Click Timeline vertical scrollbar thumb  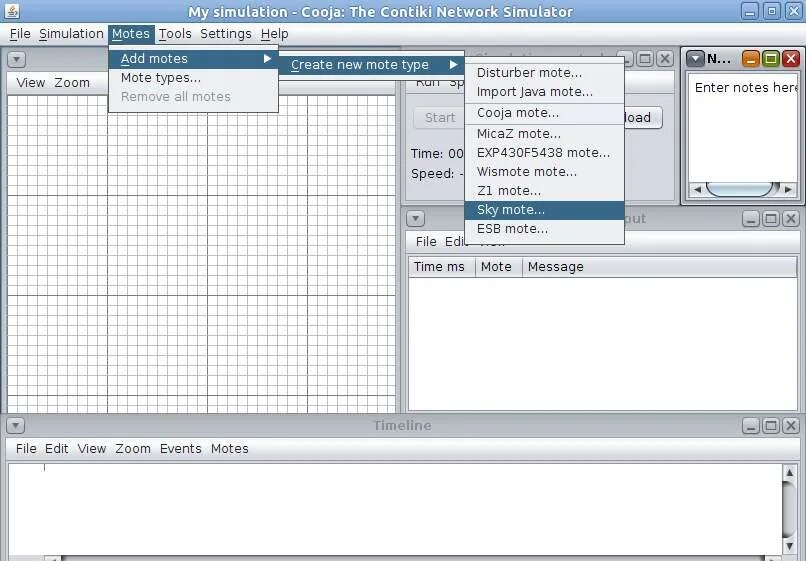coord(790,509)
